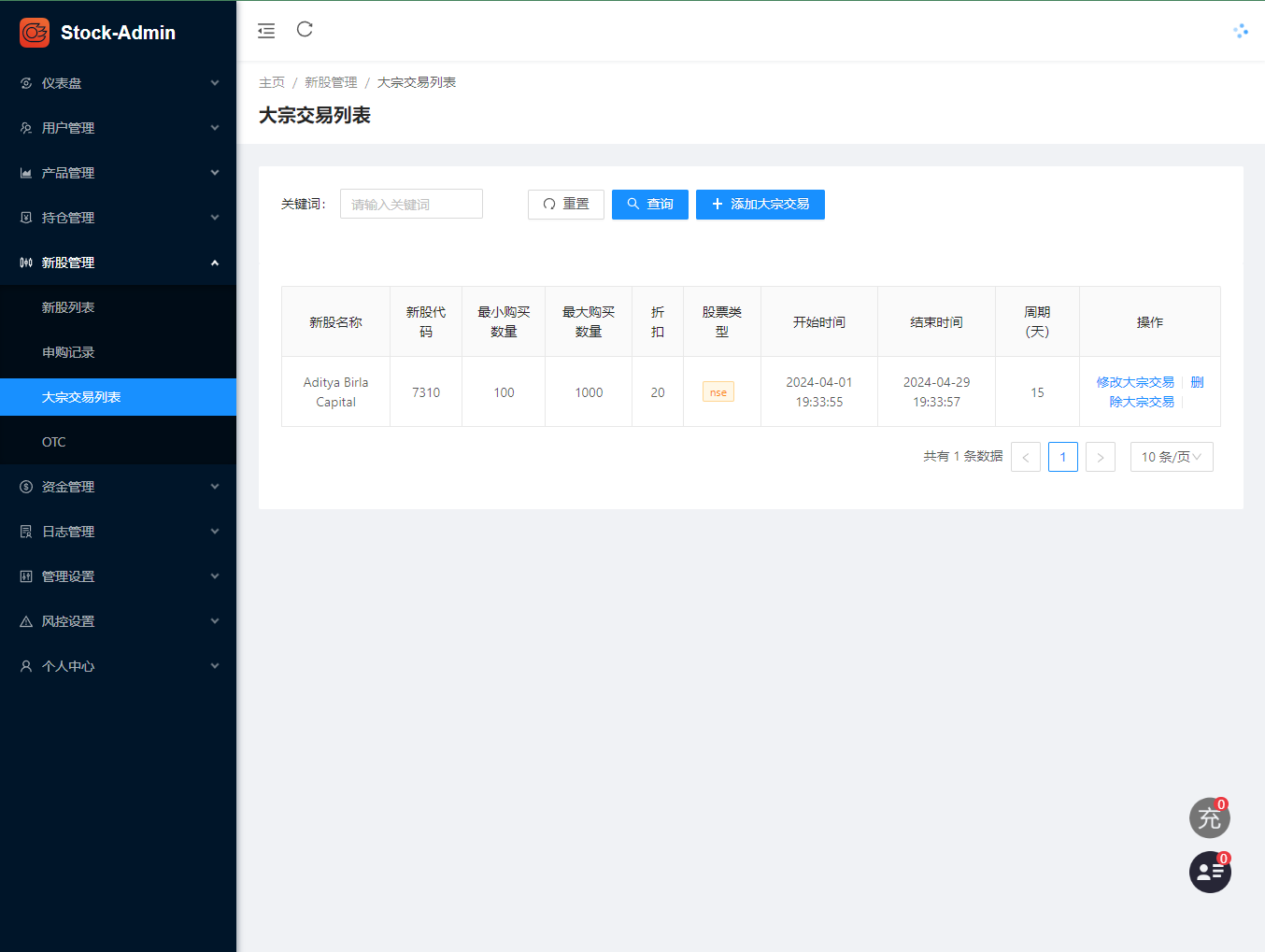Open 新股列表 submenu item

68,307
